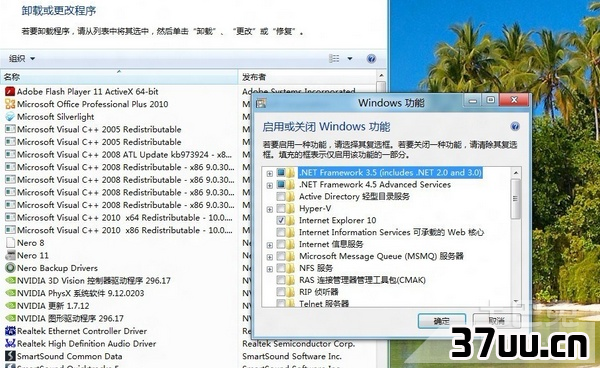The height and width of the screenshot is (368, 600).
Task: Enable the NFS 服务 checkbox
Action: (281, 268)
